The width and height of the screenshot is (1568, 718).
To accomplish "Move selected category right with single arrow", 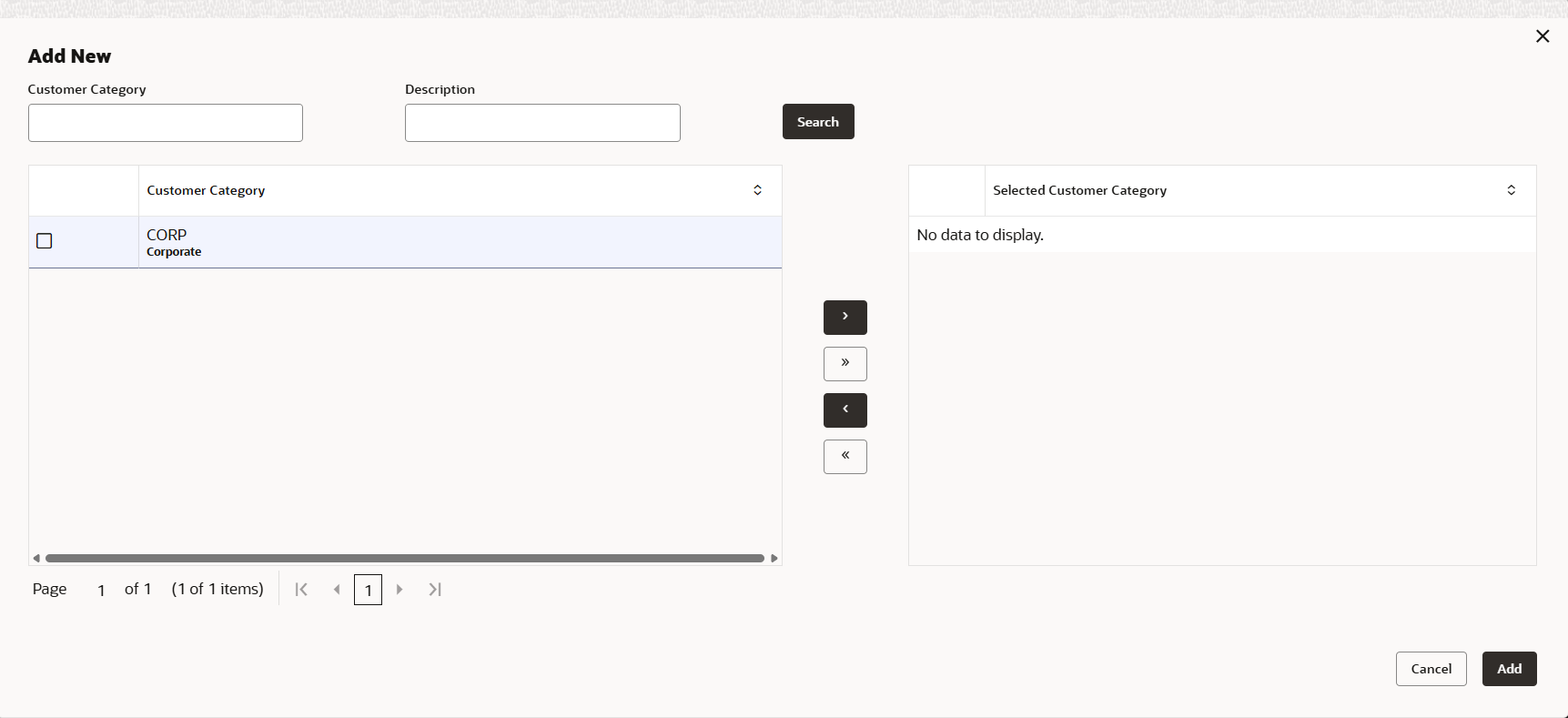I will (x=845, y=318).
